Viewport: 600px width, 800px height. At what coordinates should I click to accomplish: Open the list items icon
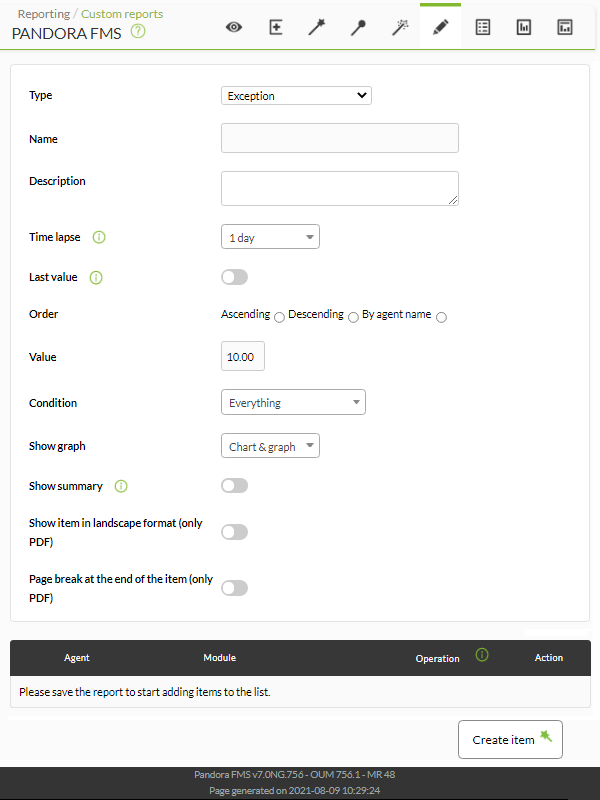pyautogui.click(x=483, y=27)
